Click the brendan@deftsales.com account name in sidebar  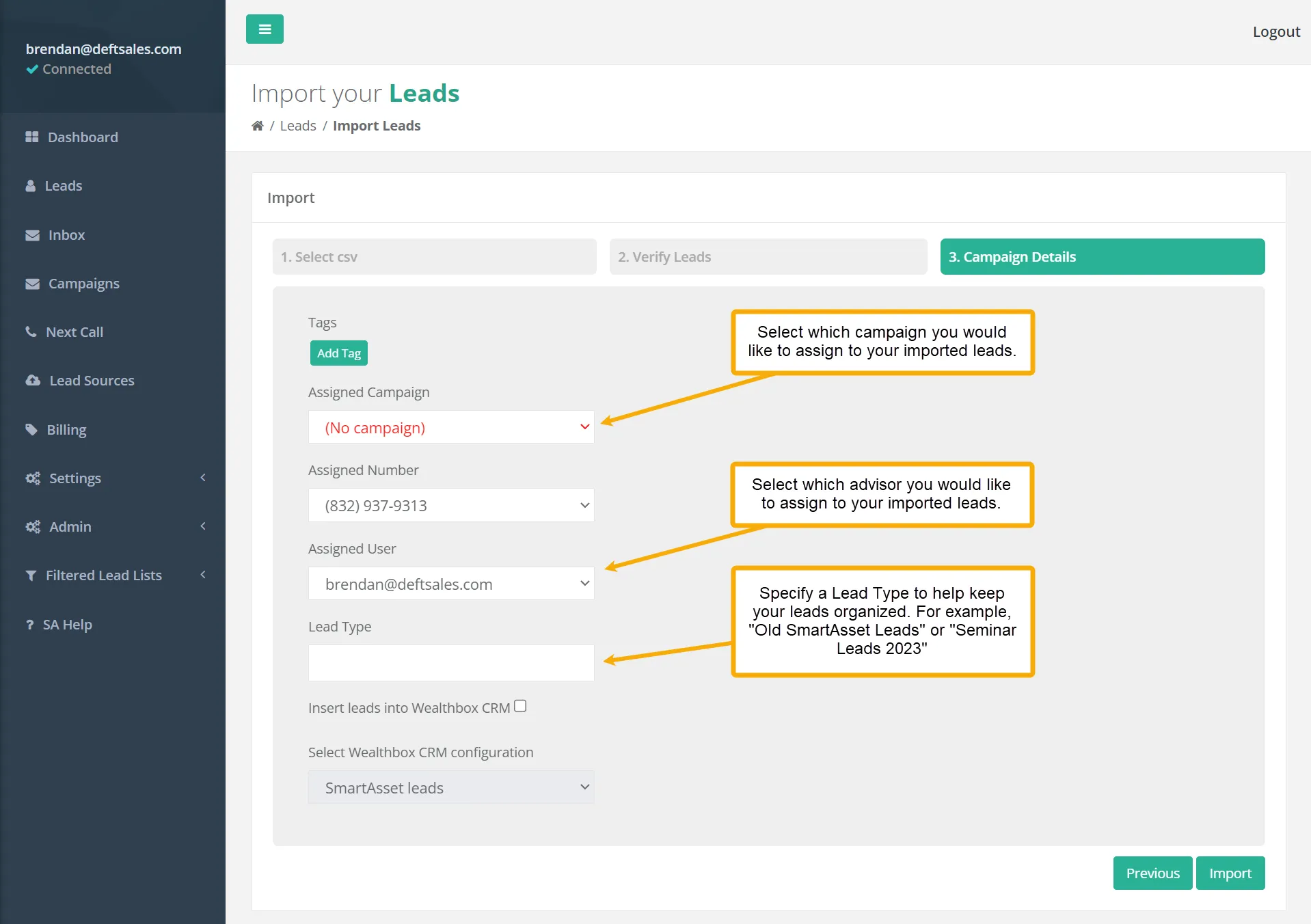tap(104, 49)
